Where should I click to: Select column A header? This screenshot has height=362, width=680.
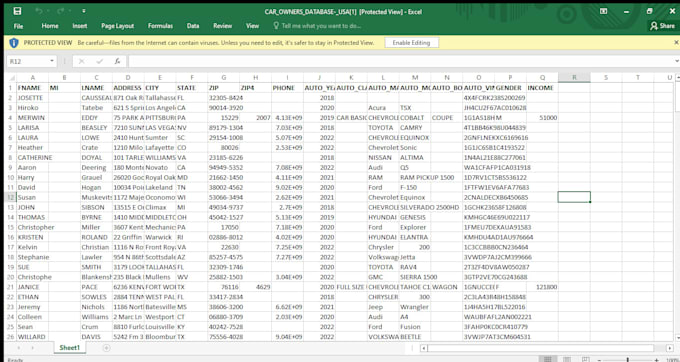(x=33, y=78)
